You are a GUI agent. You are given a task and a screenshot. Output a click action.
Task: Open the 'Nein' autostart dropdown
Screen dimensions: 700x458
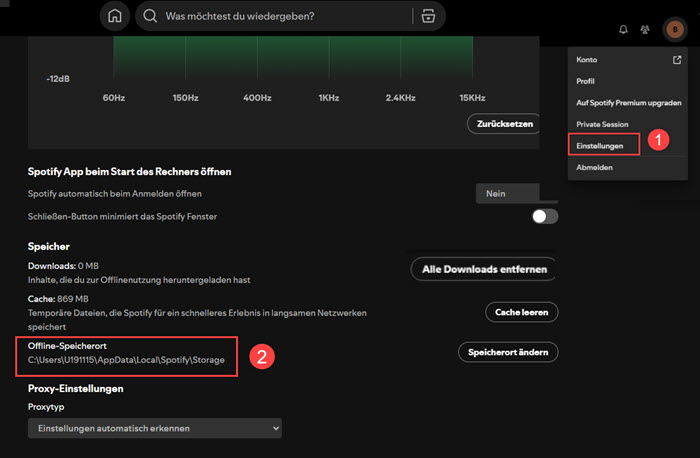click(508, 194)
